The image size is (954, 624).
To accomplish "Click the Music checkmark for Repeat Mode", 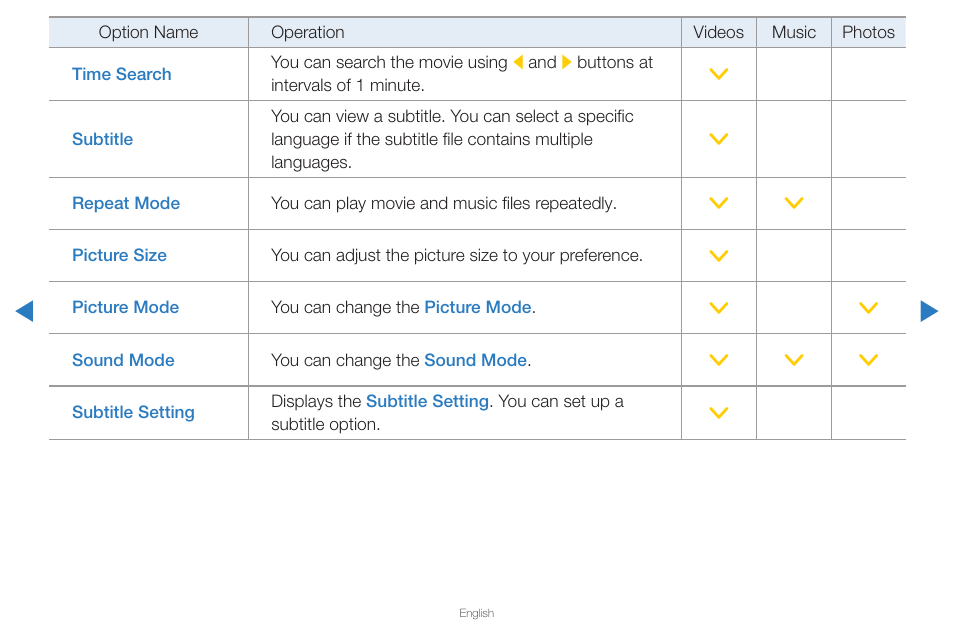I will (793, 203).
